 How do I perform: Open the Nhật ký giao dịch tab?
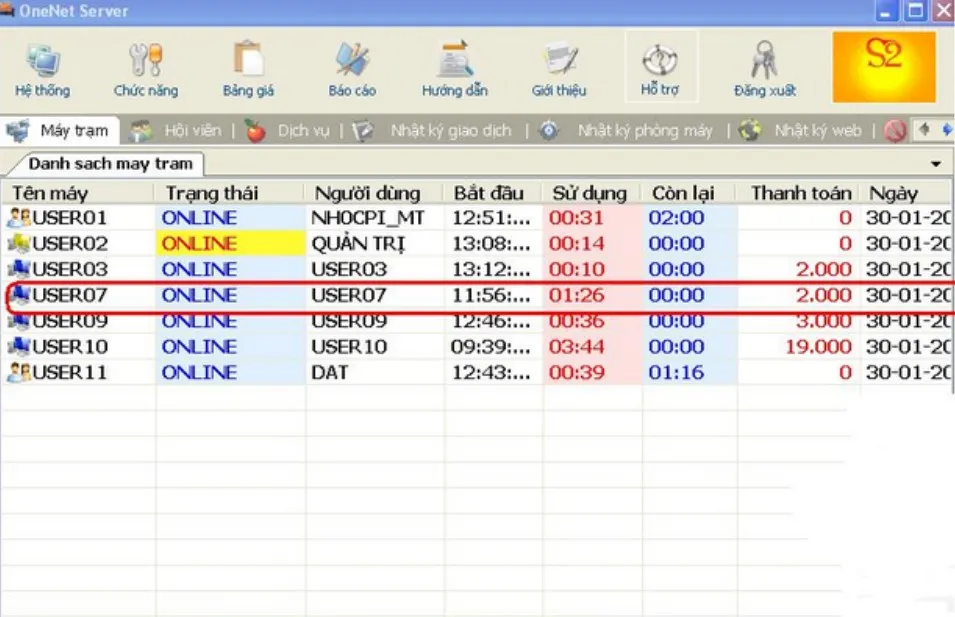(x=450, y=131)
